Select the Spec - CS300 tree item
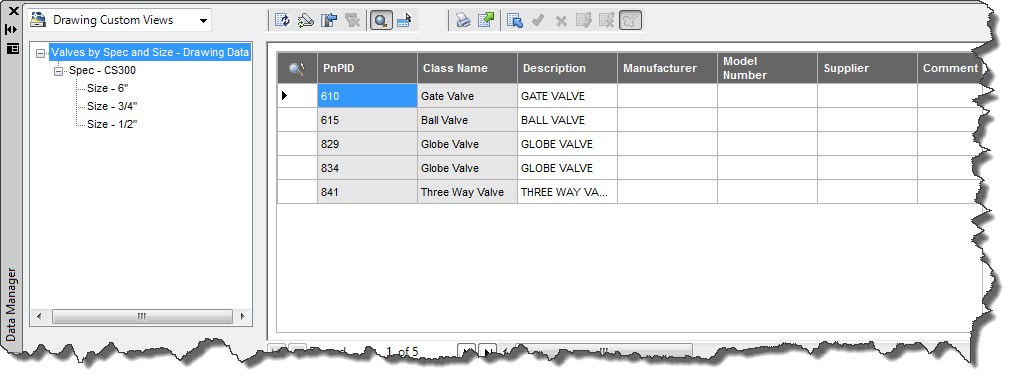 click(102, 70)
